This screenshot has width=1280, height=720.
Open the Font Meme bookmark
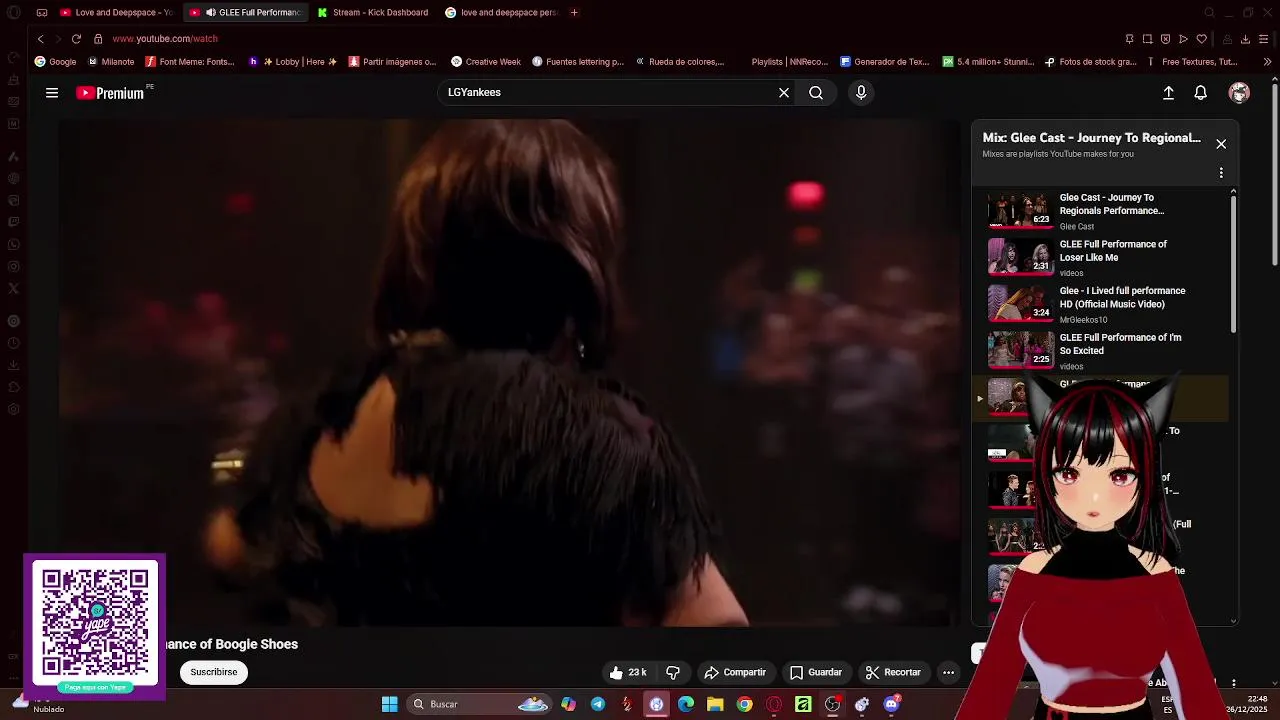[x=190, y=62]
